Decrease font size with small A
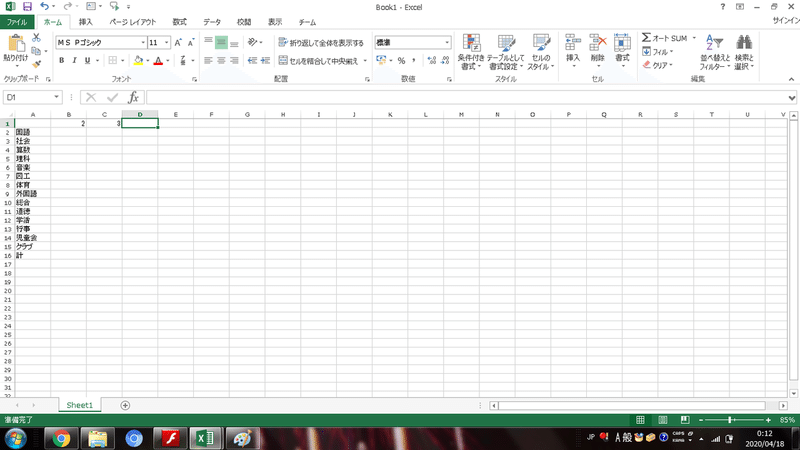800x450 pixels. click(191, 43)
